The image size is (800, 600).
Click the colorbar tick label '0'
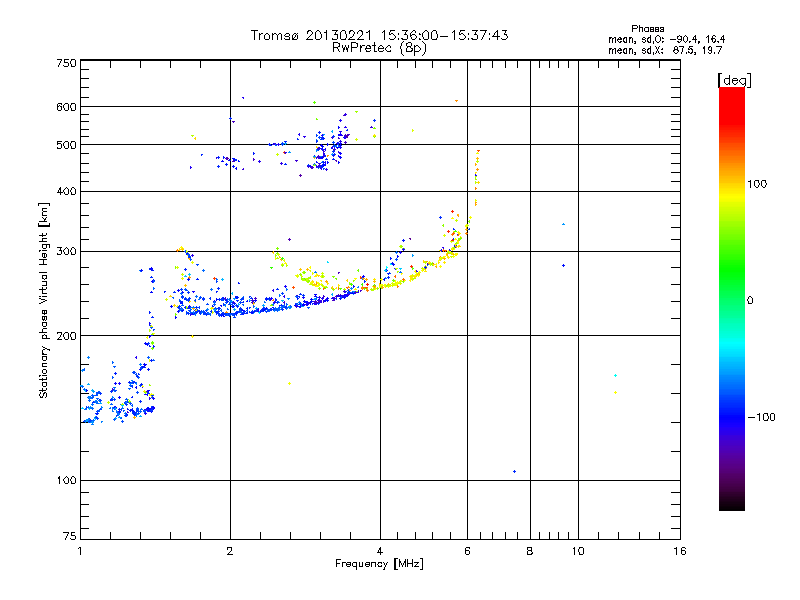coord(750,301)
